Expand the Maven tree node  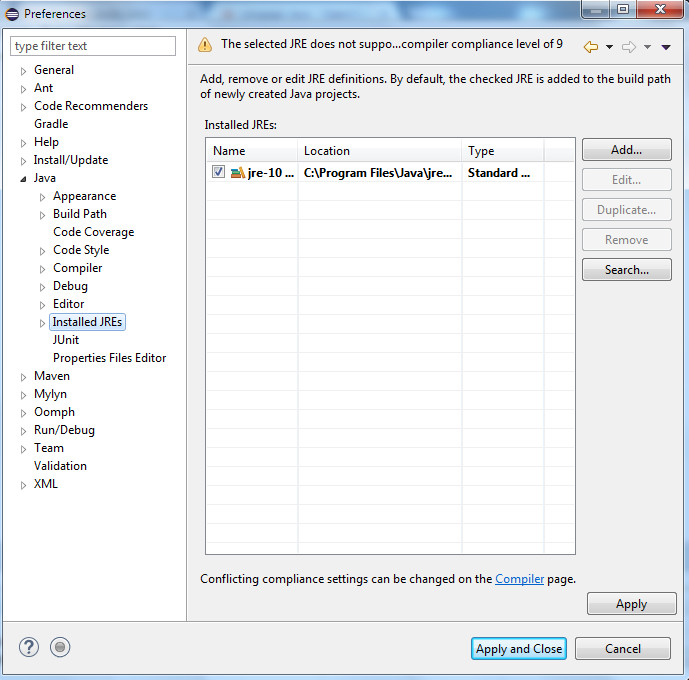coord(24,377)
